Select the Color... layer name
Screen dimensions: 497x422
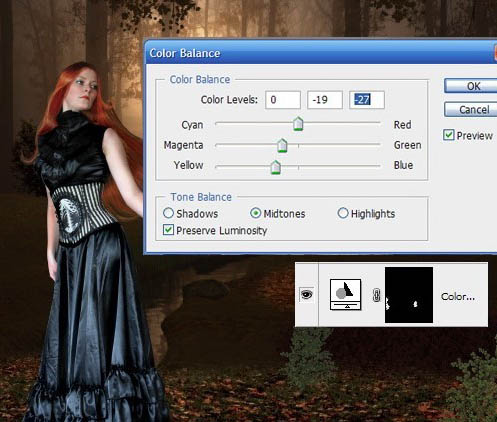[x=458, y=297]
